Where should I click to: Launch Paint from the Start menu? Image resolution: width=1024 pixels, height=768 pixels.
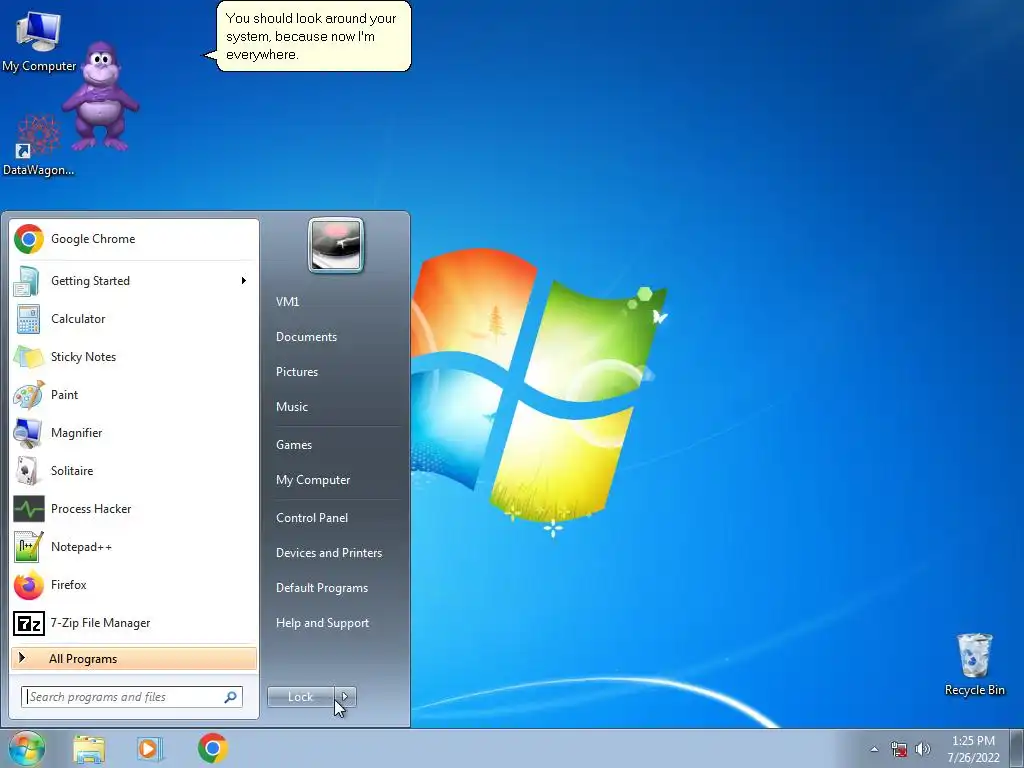click(x=134, y=394)
